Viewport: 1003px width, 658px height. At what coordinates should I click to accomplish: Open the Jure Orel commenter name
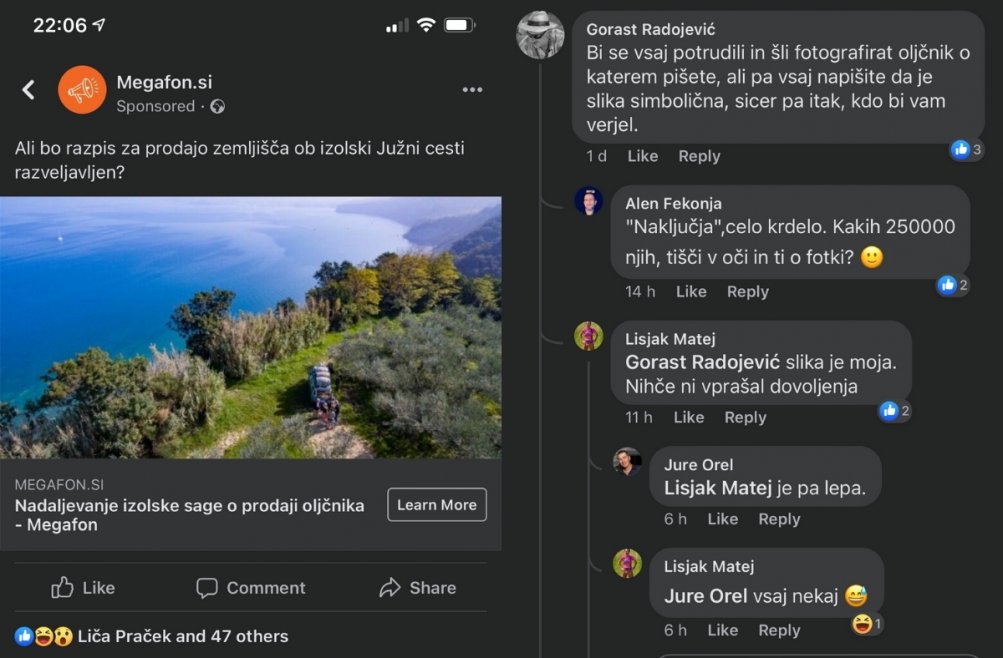pyautogui.click(x=699, y=465)
